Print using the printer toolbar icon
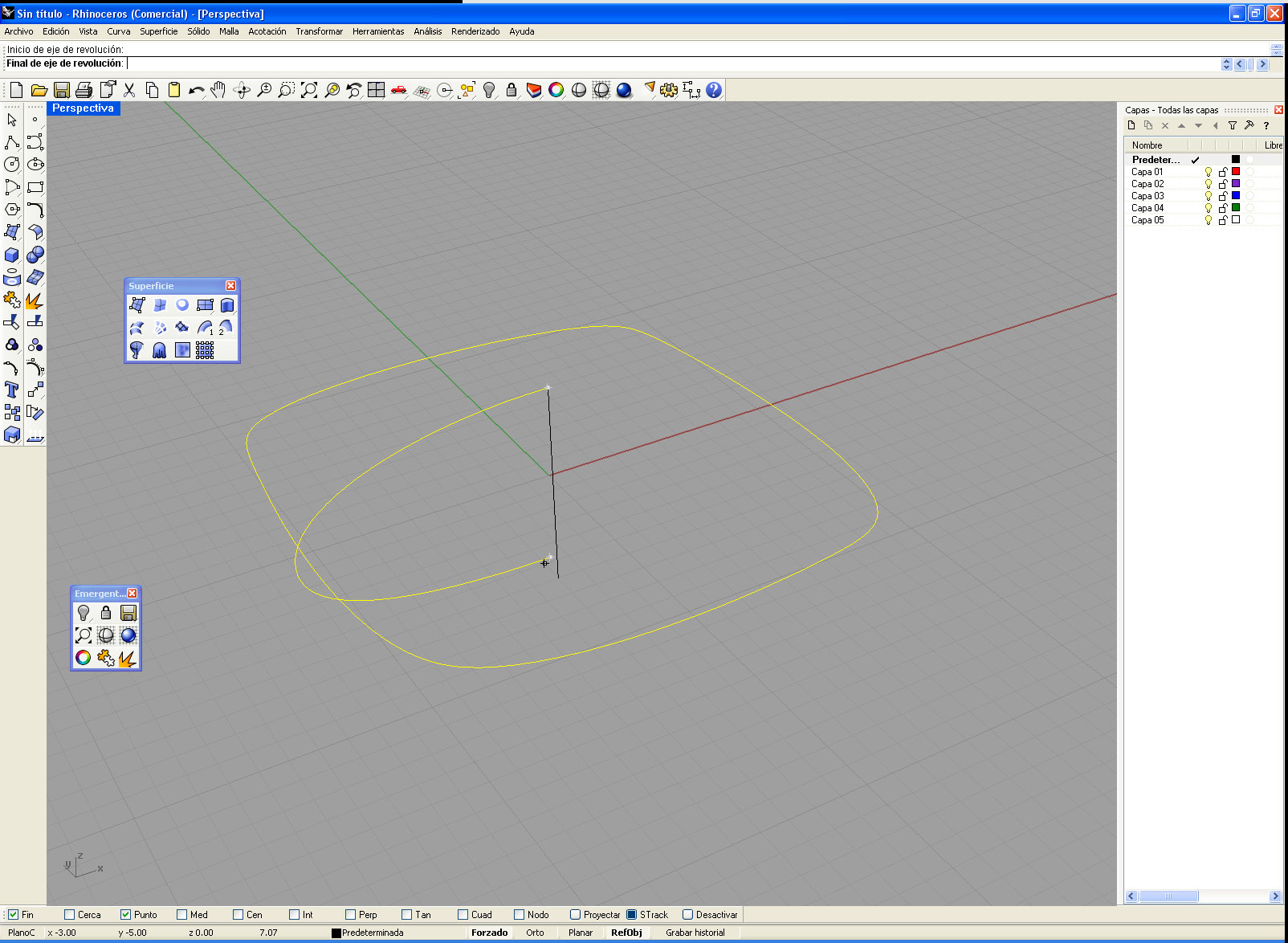 coord(84,90)
